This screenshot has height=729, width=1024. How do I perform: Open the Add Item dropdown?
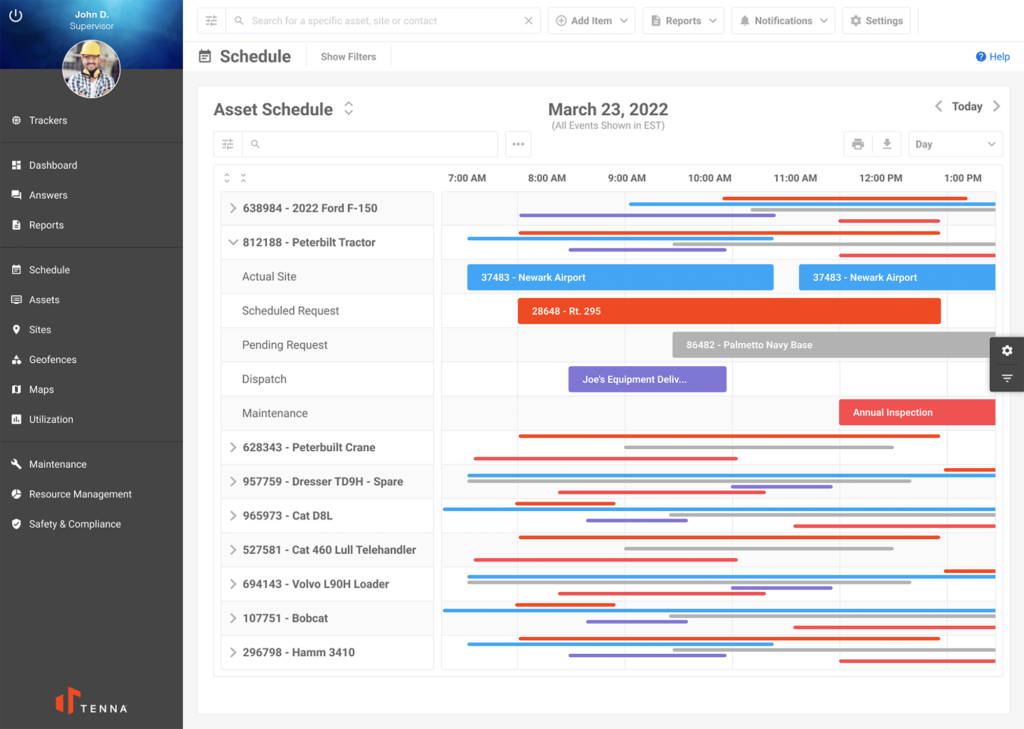591,21
